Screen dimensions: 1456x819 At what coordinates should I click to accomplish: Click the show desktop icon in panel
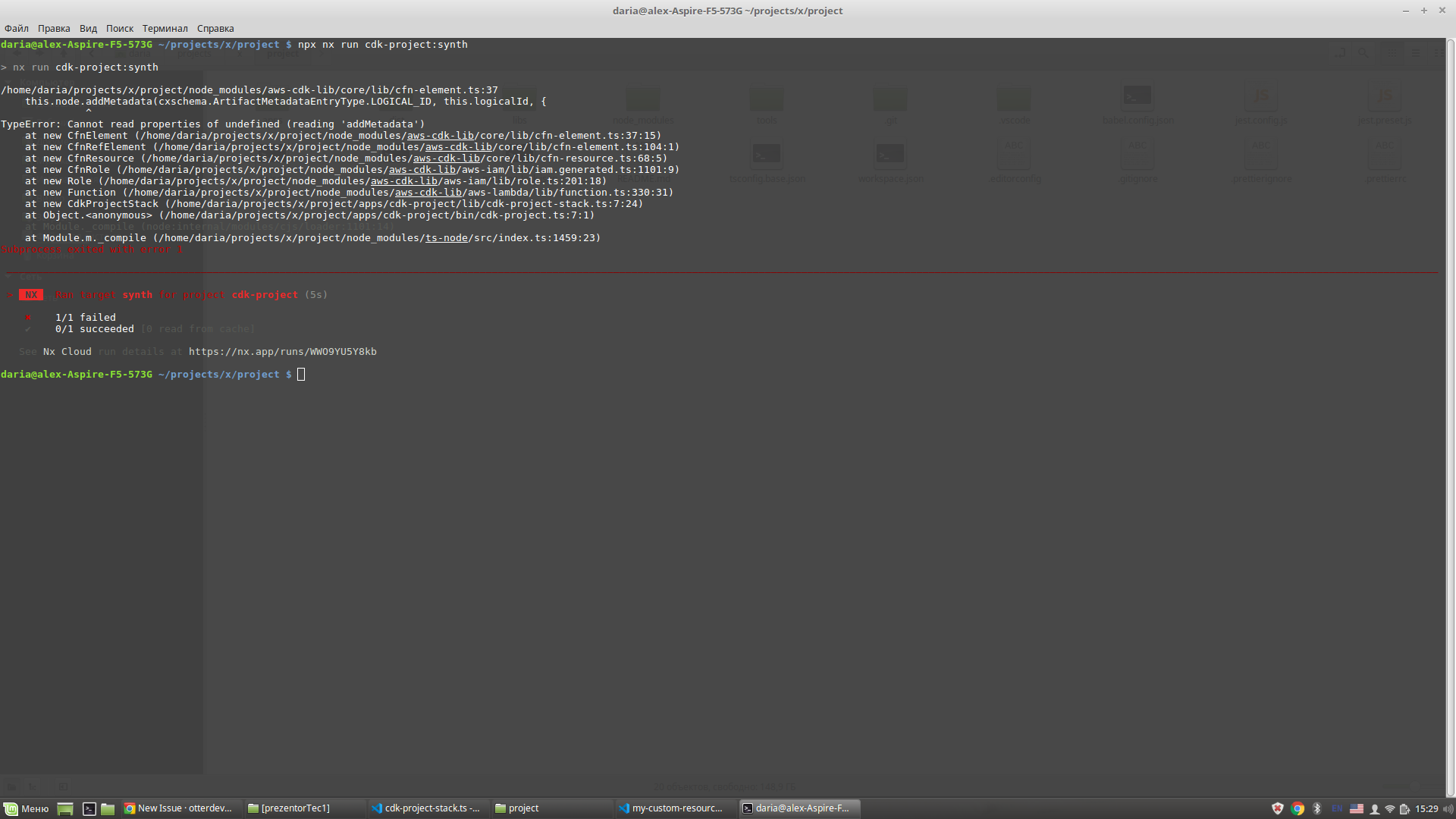[65, 808]
